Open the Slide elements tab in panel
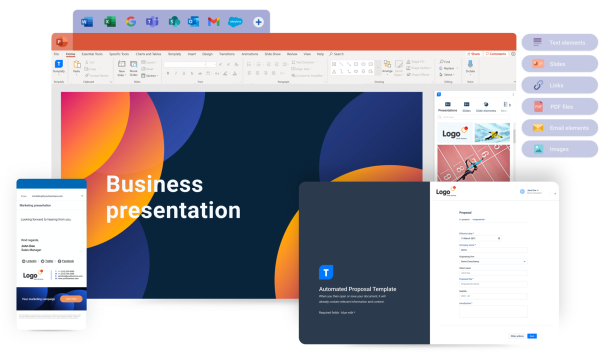Screen dimensions: 600x364 486,107
